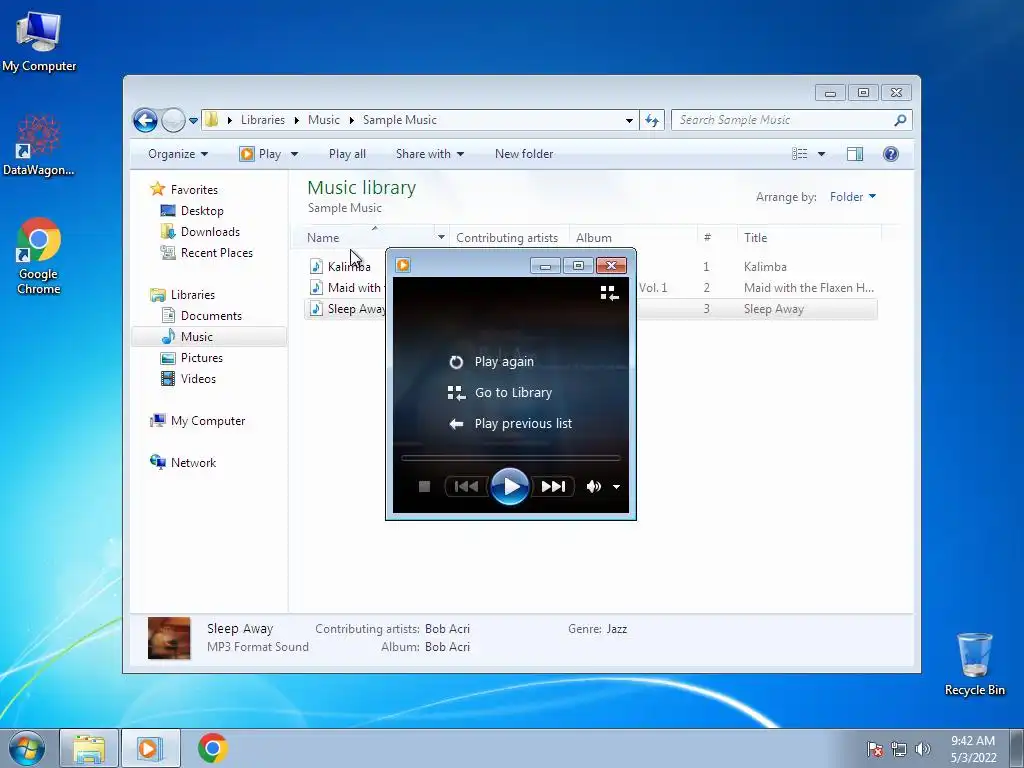
Task: Toggle the preview pane
Action: [855, 154]
